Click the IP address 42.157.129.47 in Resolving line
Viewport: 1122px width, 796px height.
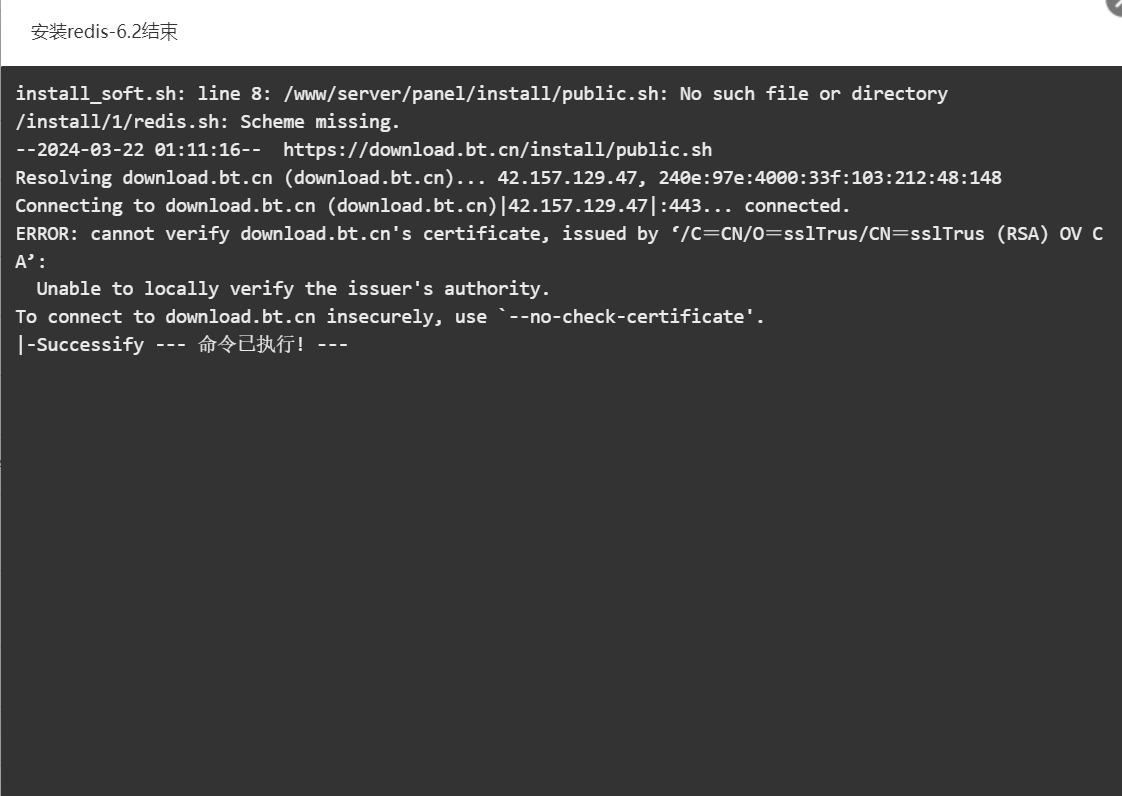[x=567, y=178]
